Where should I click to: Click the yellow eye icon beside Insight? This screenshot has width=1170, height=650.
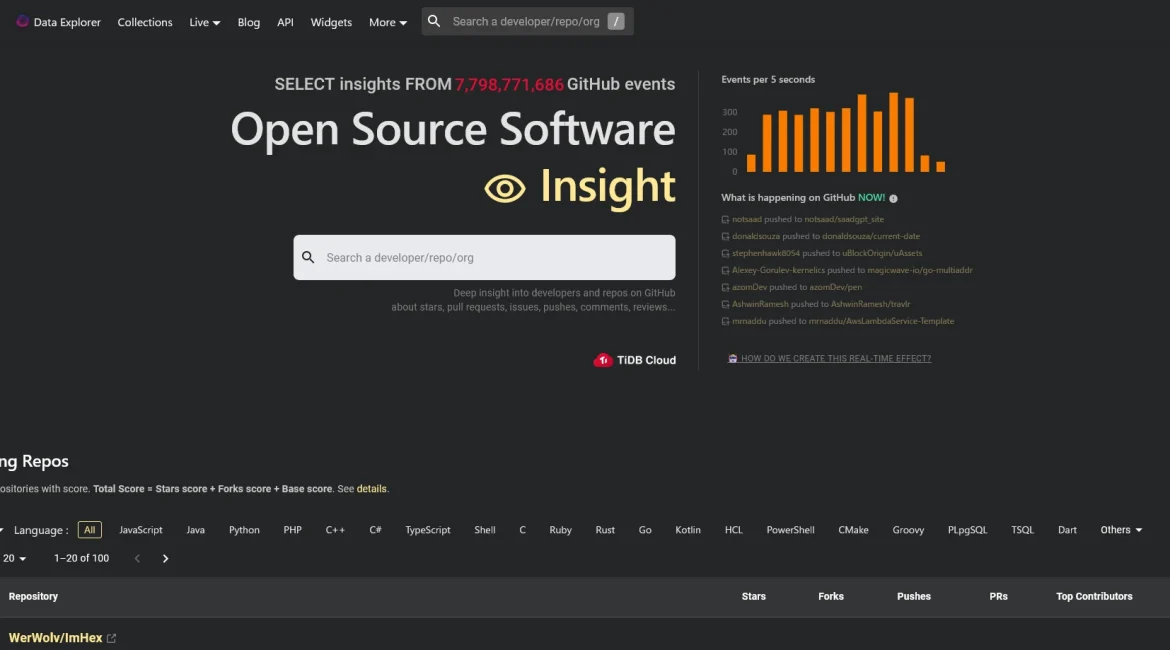[505, 188]
